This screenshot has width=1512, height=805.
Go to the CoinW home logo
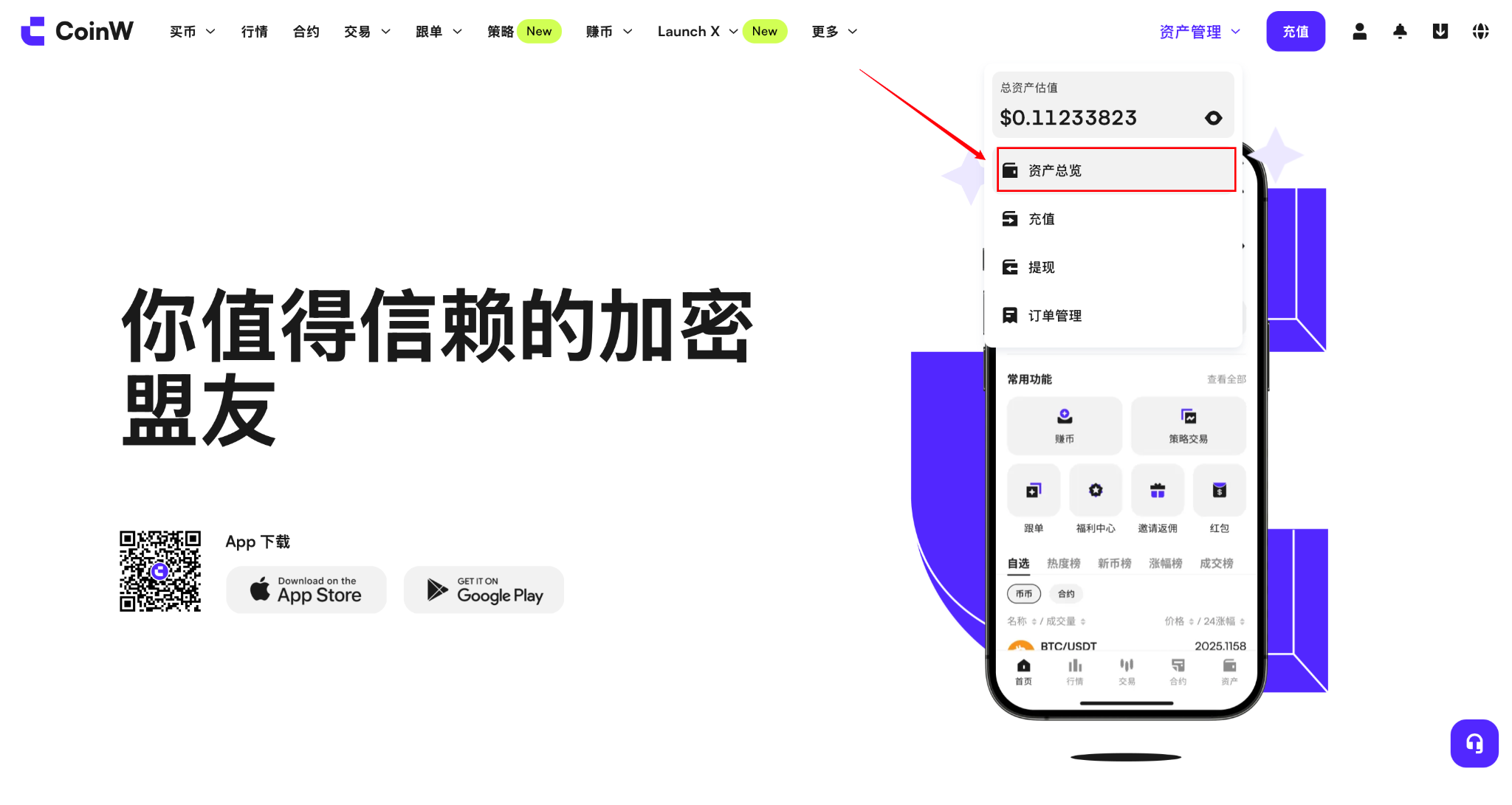click(77, 31)
